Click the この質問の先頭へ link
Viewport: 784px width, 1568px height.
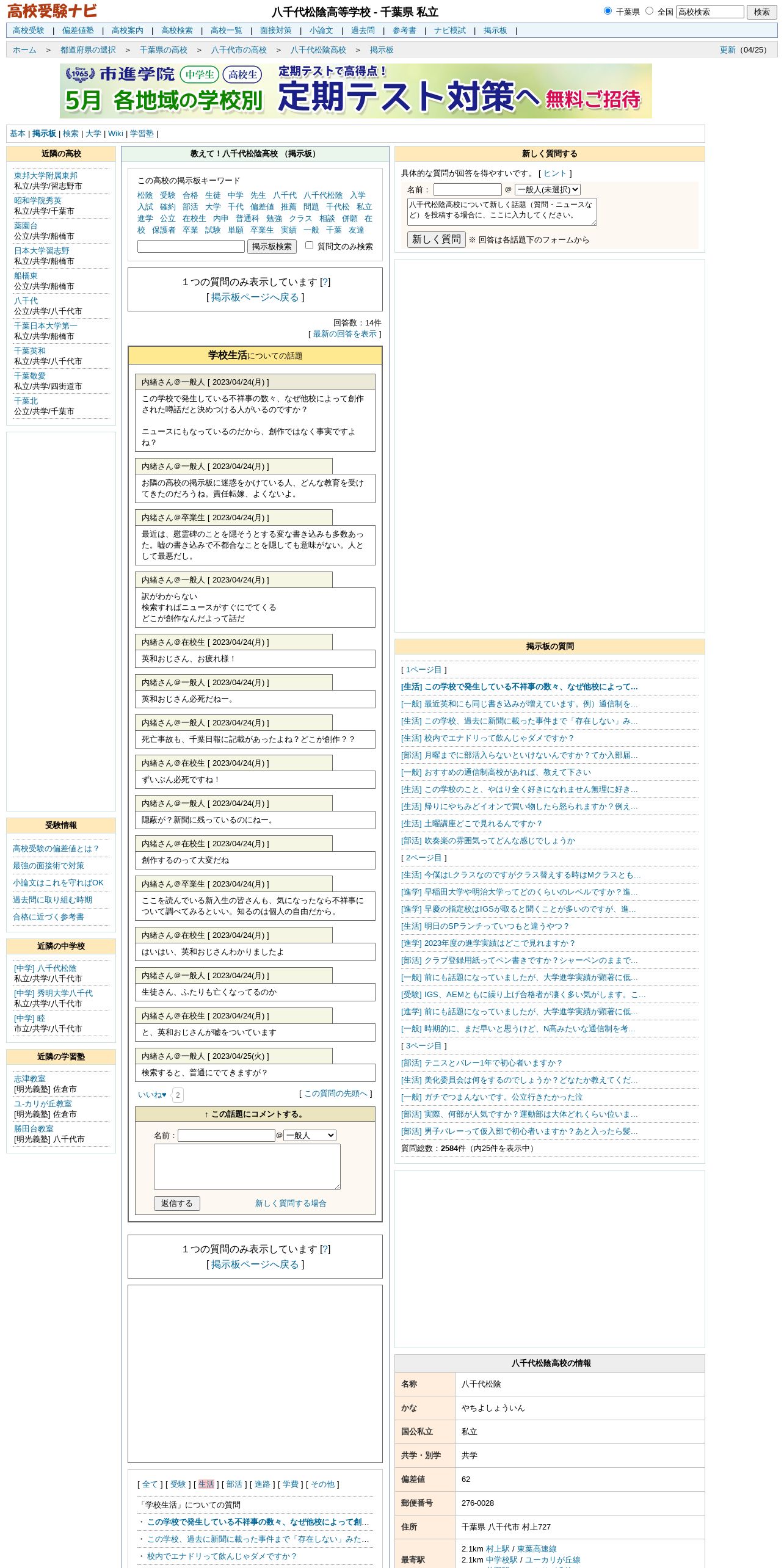[336, 1094]
